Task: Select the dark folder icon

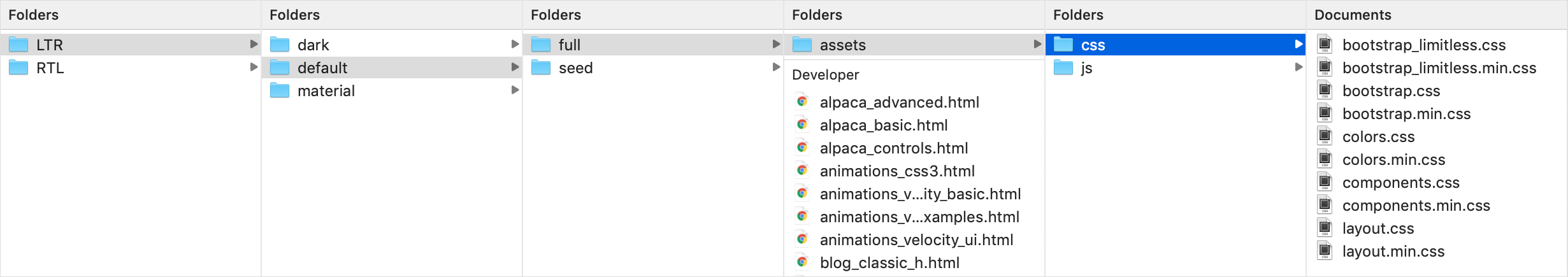Action: pyautogui.click(x=280, y=45)
